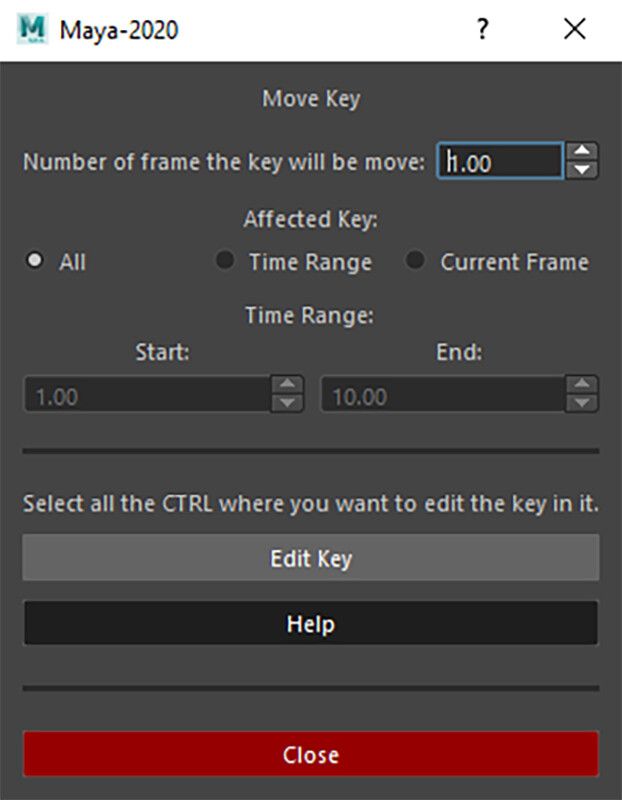Close the dialog with the X button
The width and height of the screenshot is (622, 800).
click(575, 29)
